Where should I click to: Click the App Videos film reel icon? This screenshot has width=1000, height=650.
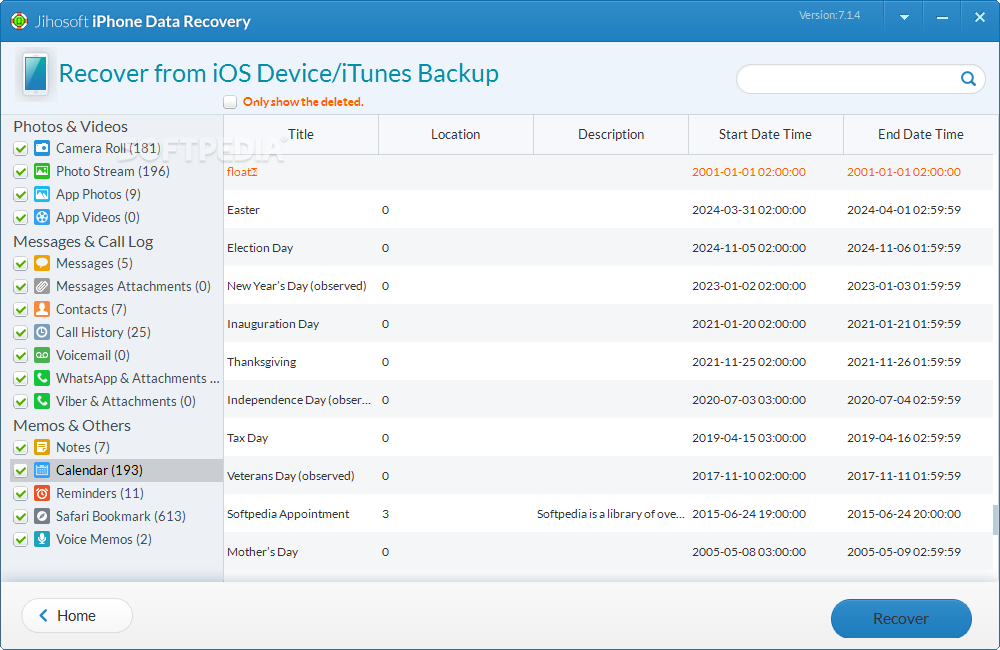42,217
